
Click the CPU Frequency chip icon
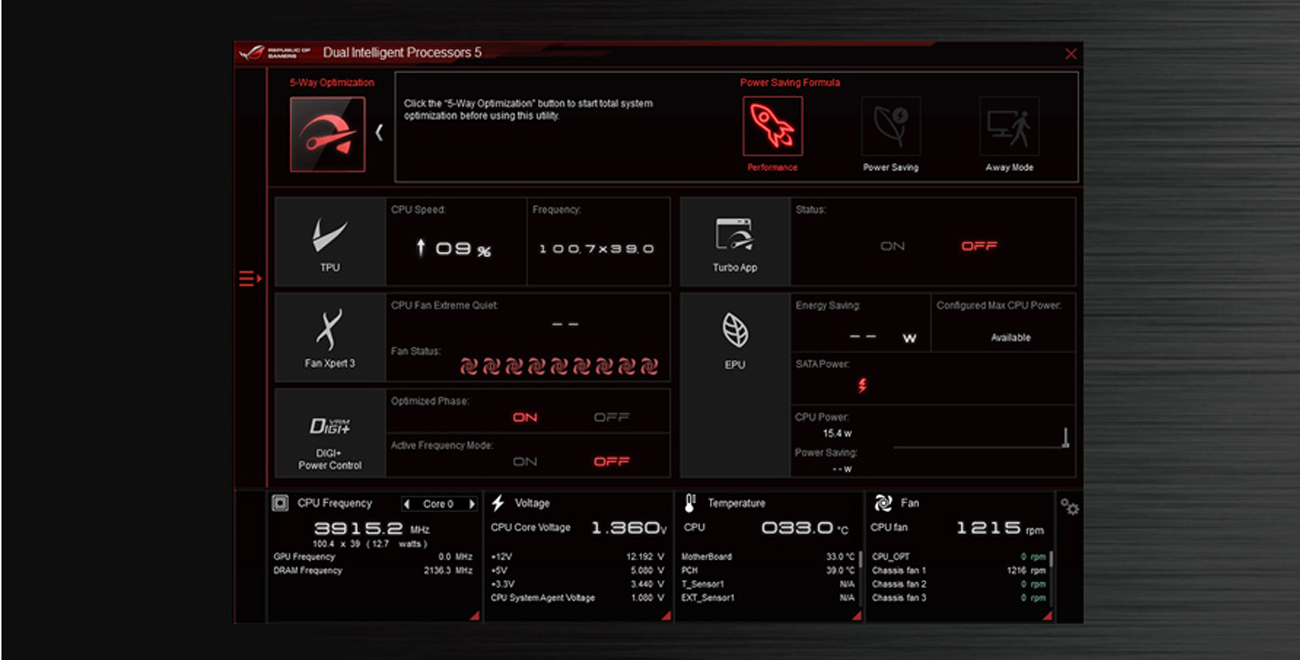click(x=281, y=503)
